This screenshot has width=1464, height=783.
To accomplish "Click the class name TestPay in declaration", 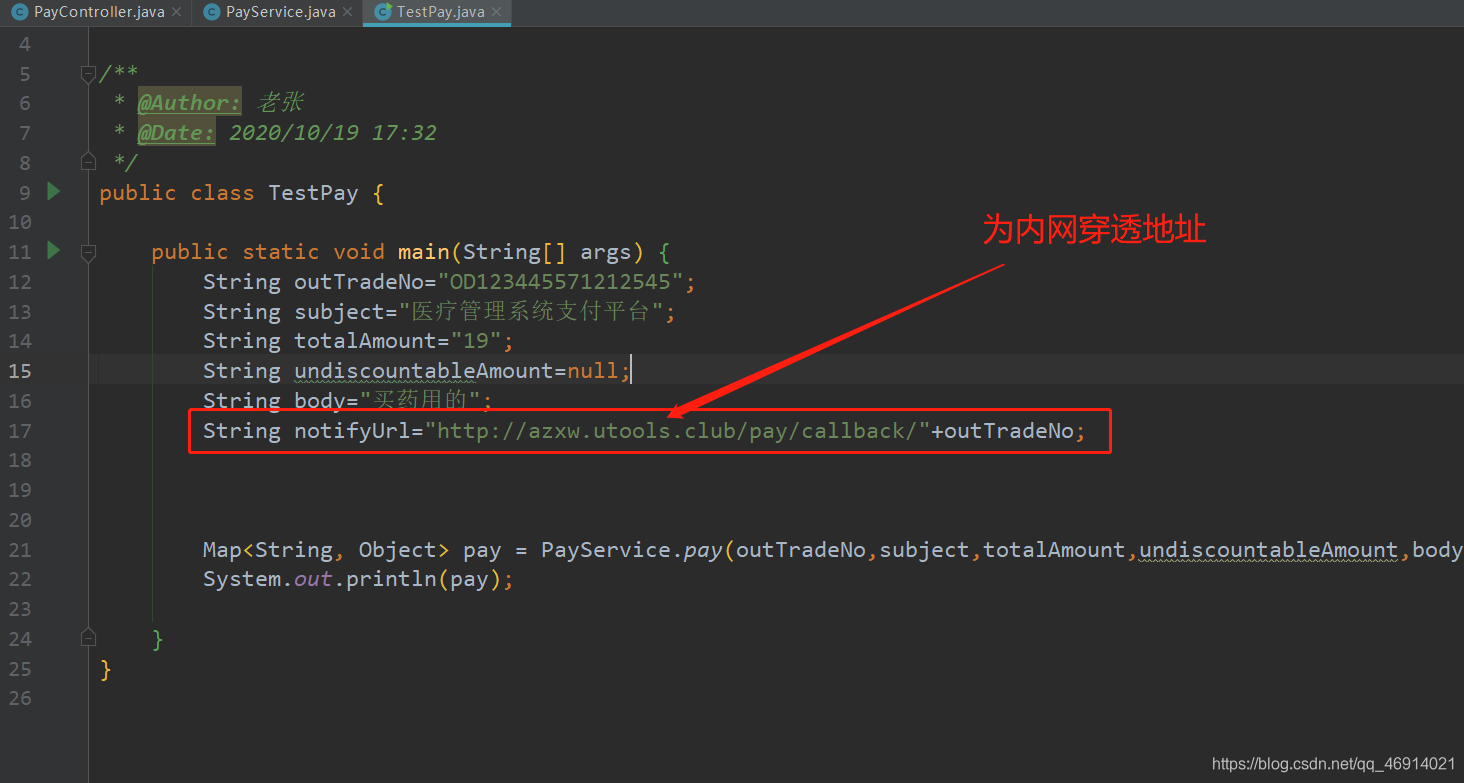I will (313, 193).
